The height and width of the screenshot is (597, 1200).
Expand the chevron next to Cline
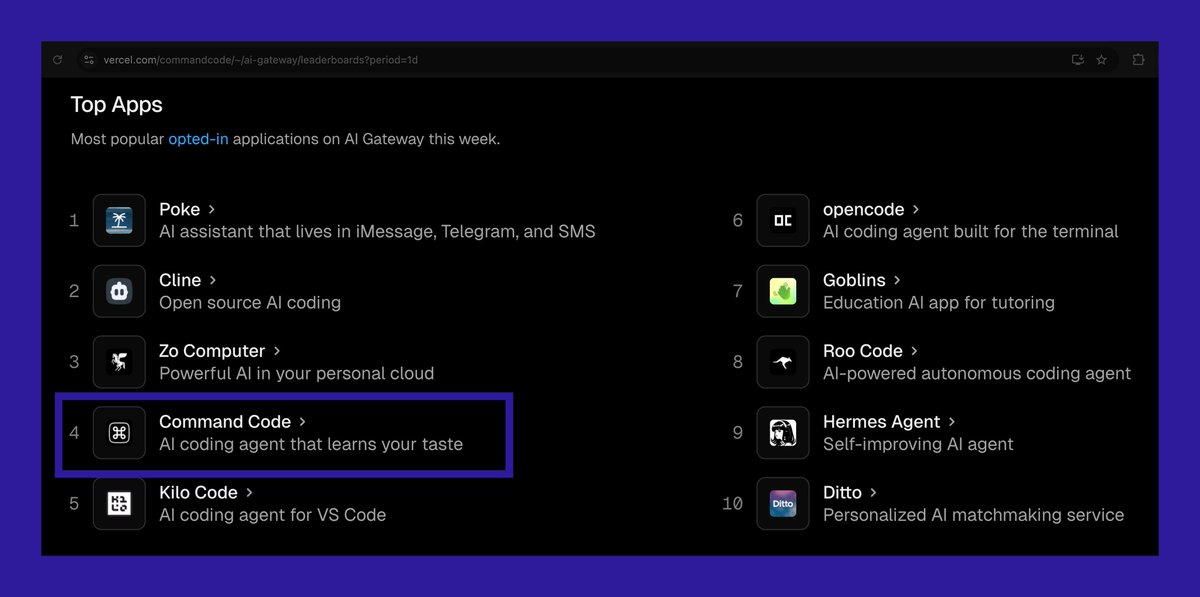click(212, 281)
